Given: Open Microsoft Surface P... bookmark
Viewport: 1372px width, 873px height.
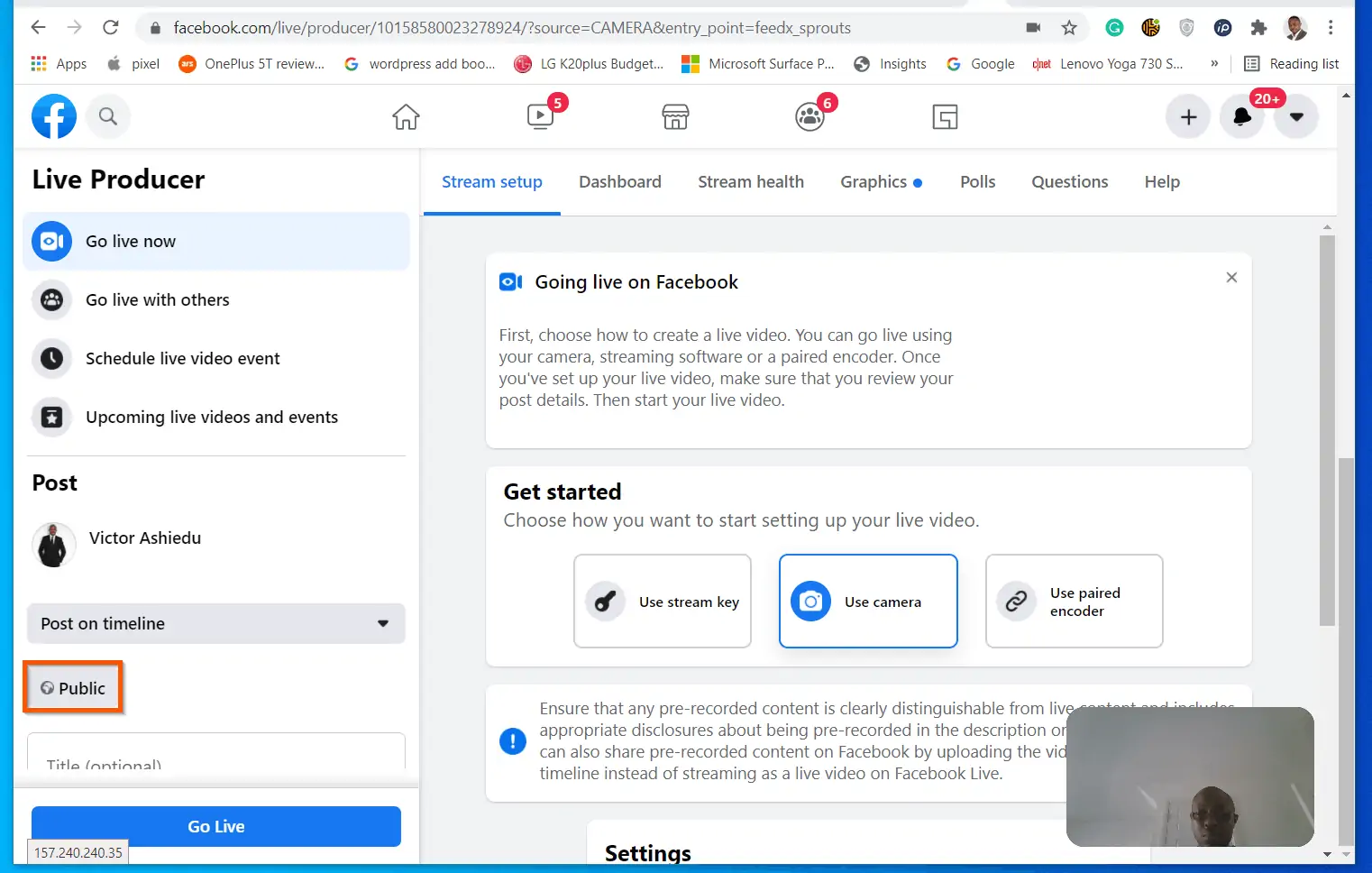Looking at the screenshot, I should click(758, 64).
